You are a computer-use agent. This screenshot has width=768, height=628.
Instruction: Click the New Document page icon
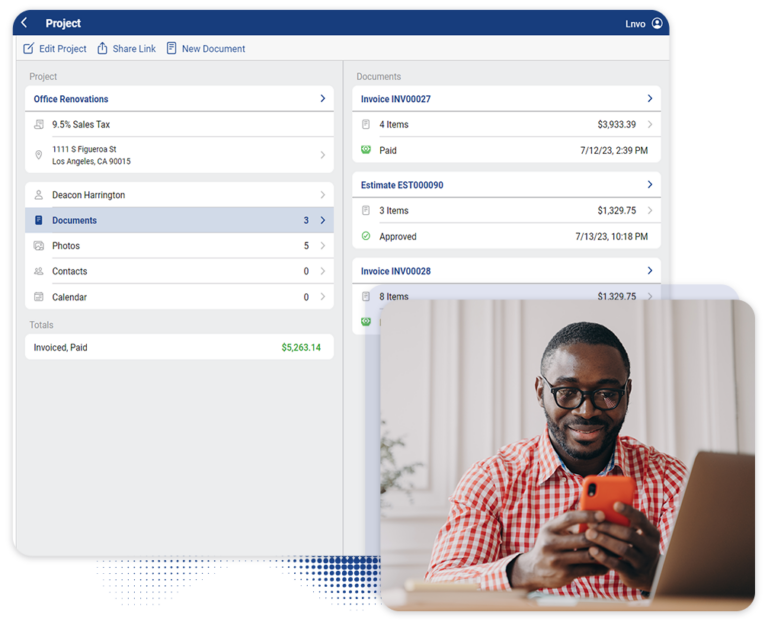click(x=171, y=48)
